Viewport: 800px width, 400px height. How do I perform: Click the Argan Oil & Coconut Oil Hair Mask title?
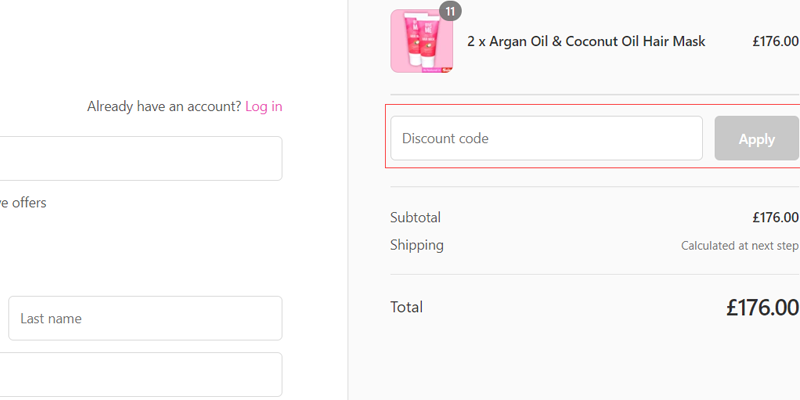(586, 42)
